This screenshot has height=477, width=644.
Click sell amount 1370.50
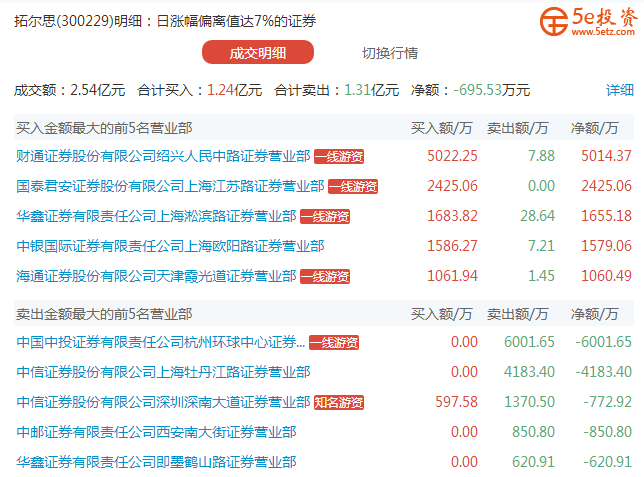[x=529, y=402]
